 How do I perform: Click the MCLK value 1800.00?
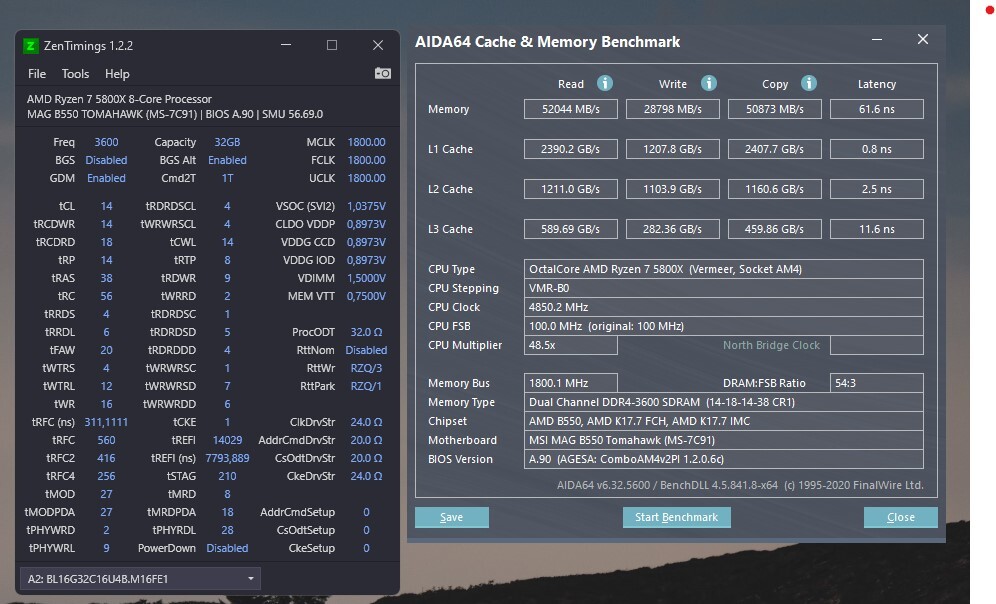point(366,142)
